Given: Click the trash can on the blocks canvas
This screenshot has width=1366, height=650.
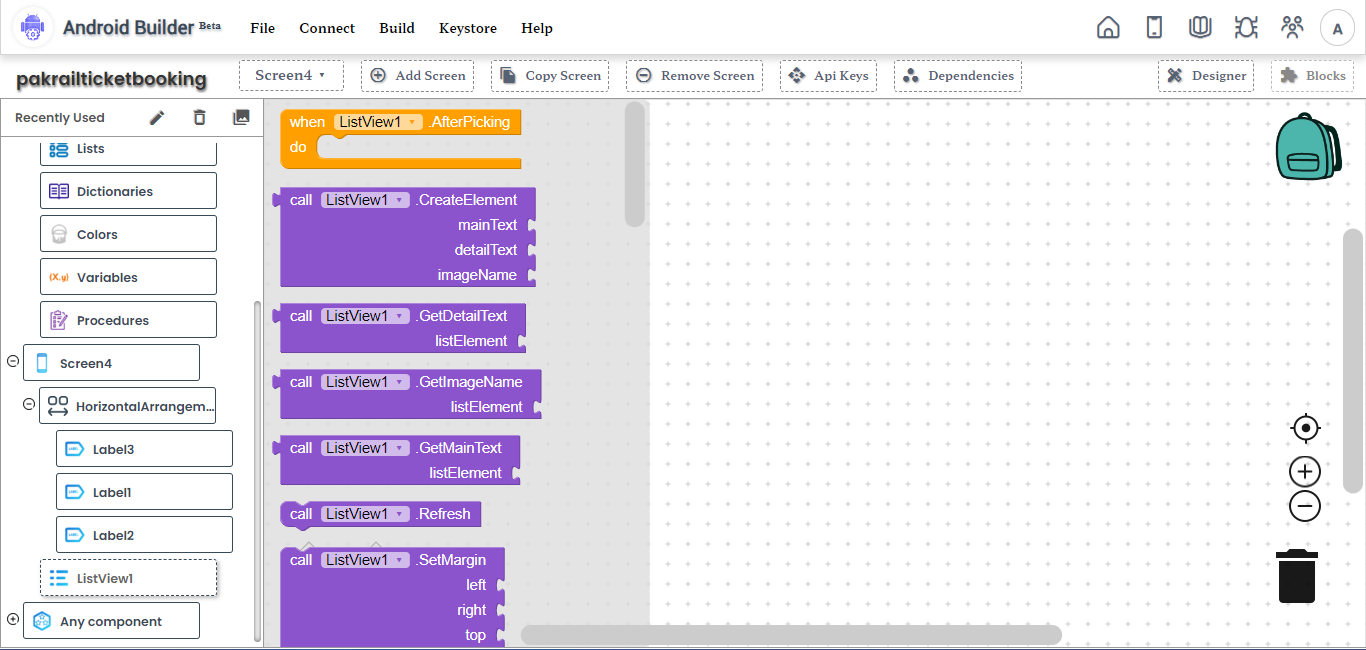Looking at the screenshot, I should click(1296, 576).
